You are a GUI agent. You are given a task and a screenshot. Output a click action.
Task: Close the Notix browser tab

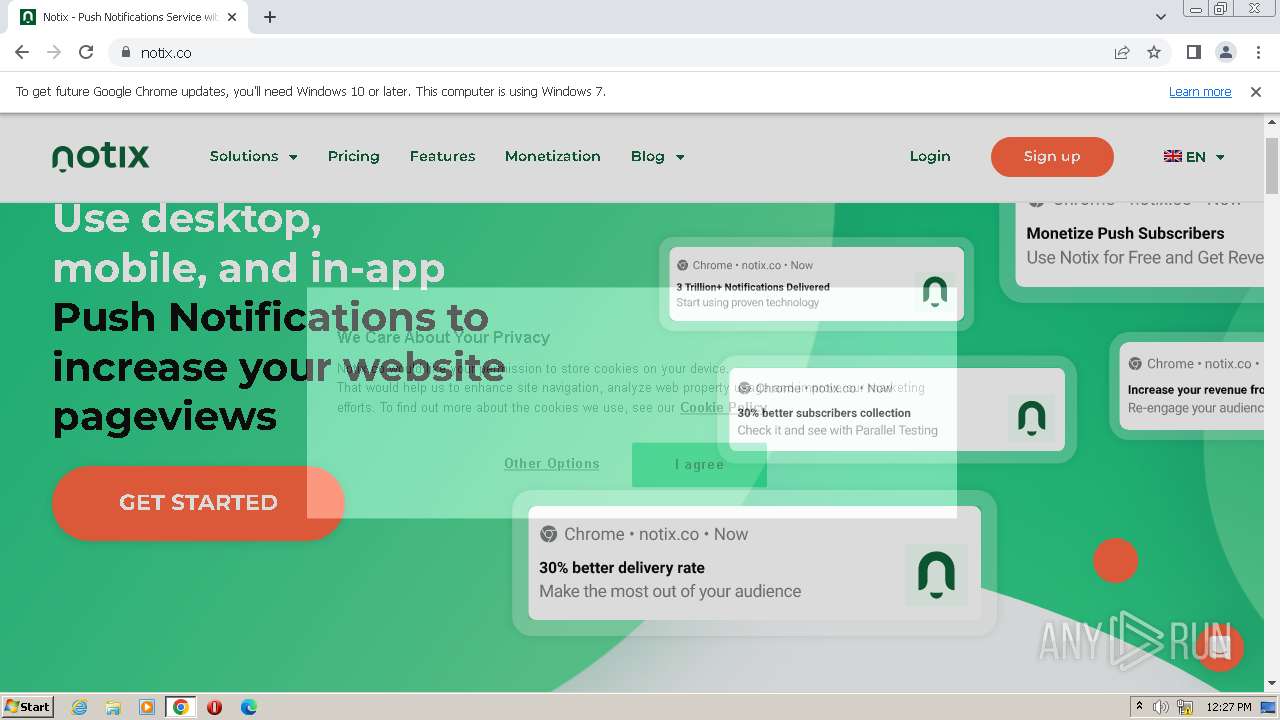(x=232, y=17)
